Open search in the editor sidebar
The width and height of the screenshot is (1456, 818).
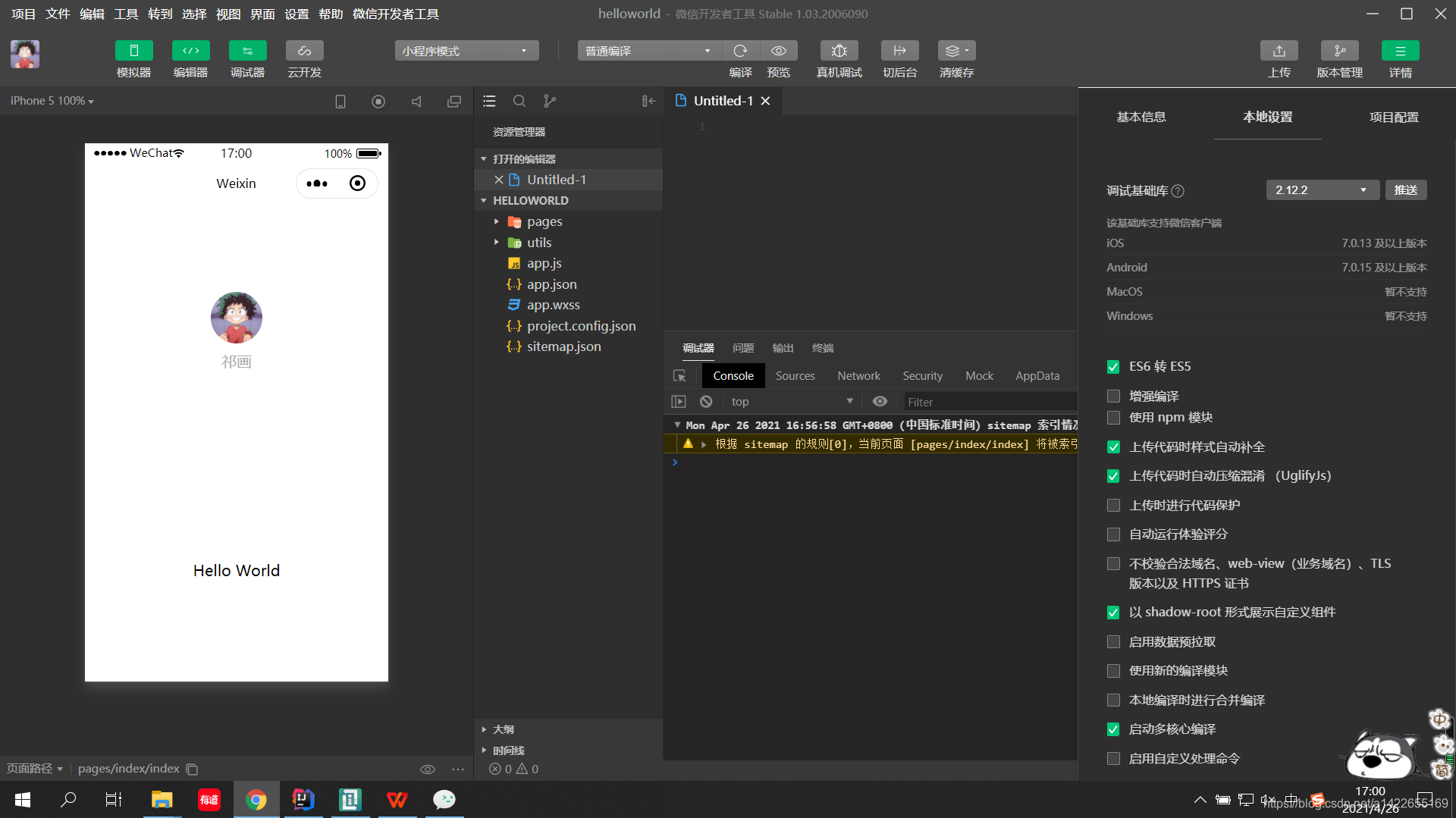519,101
